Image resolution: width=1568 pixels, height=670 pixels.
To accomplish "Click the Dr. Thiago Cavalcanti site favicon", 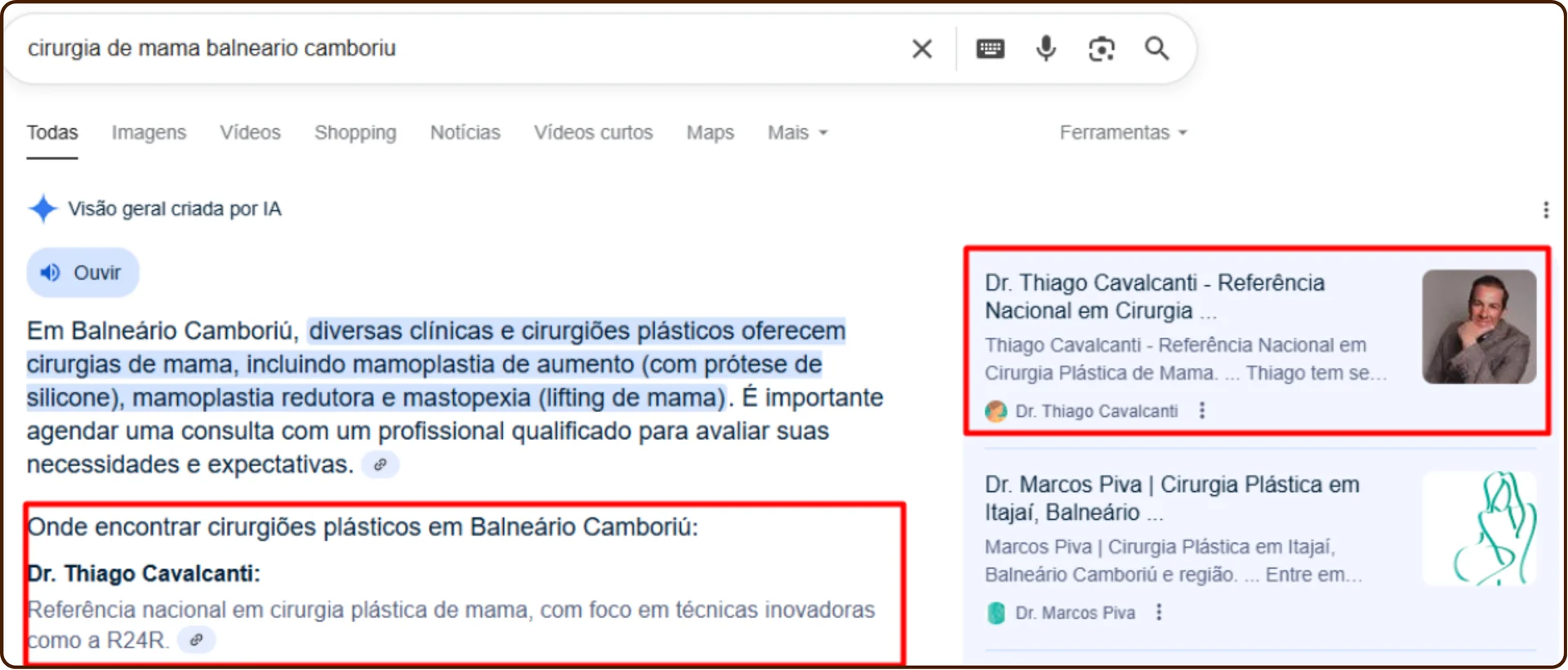I will coord(996,411).
